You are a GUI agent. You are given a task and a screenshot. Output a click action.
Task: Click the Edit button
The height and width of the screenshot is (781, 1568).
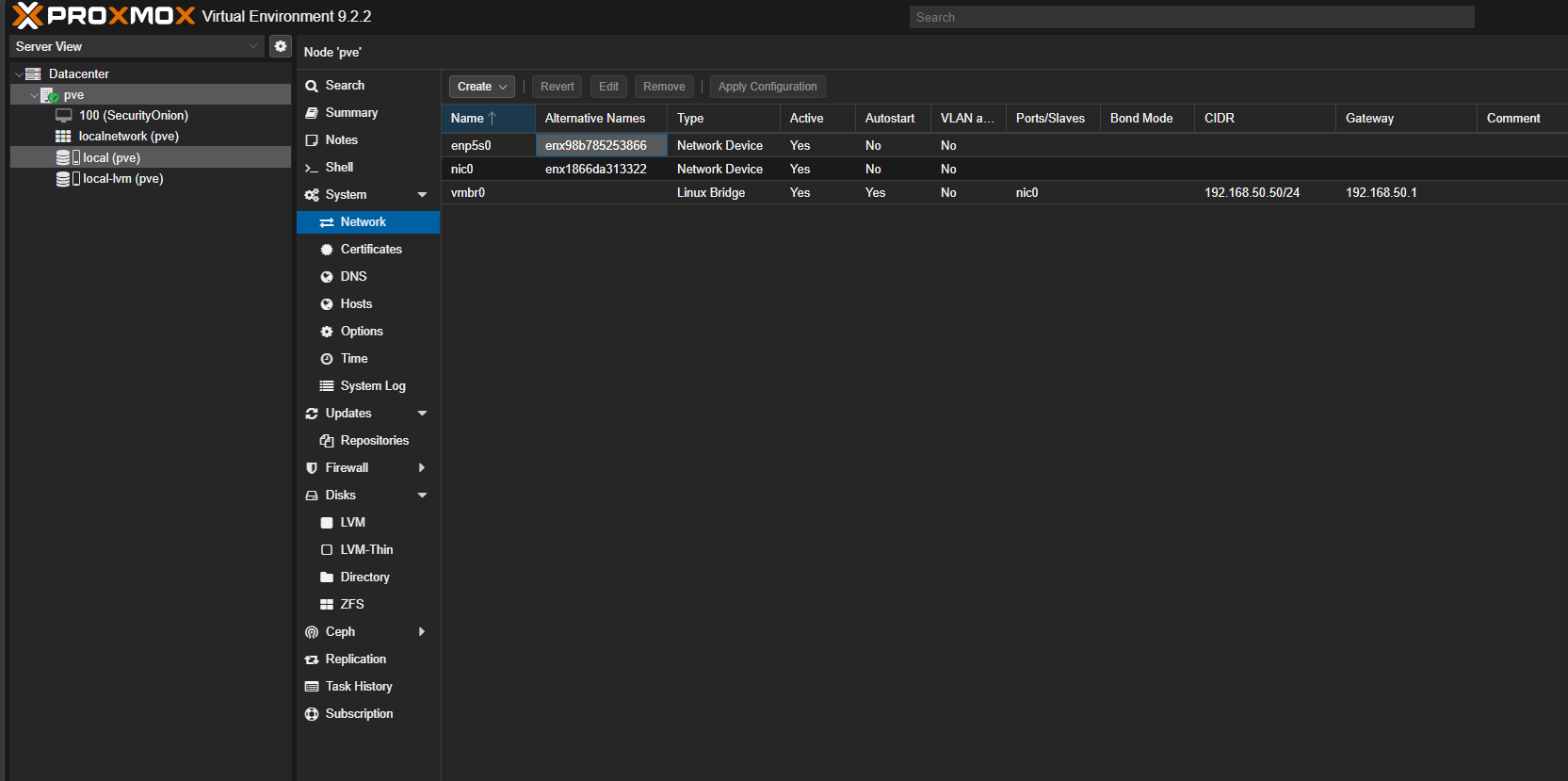609,87
